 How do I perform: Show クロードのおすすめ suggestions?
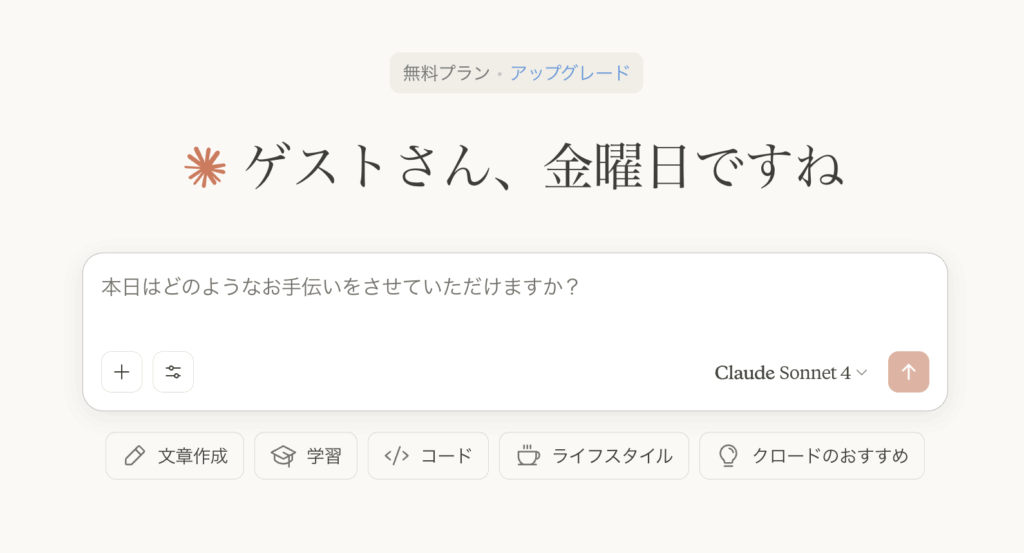pyautogui.click(x=812, y=456)
